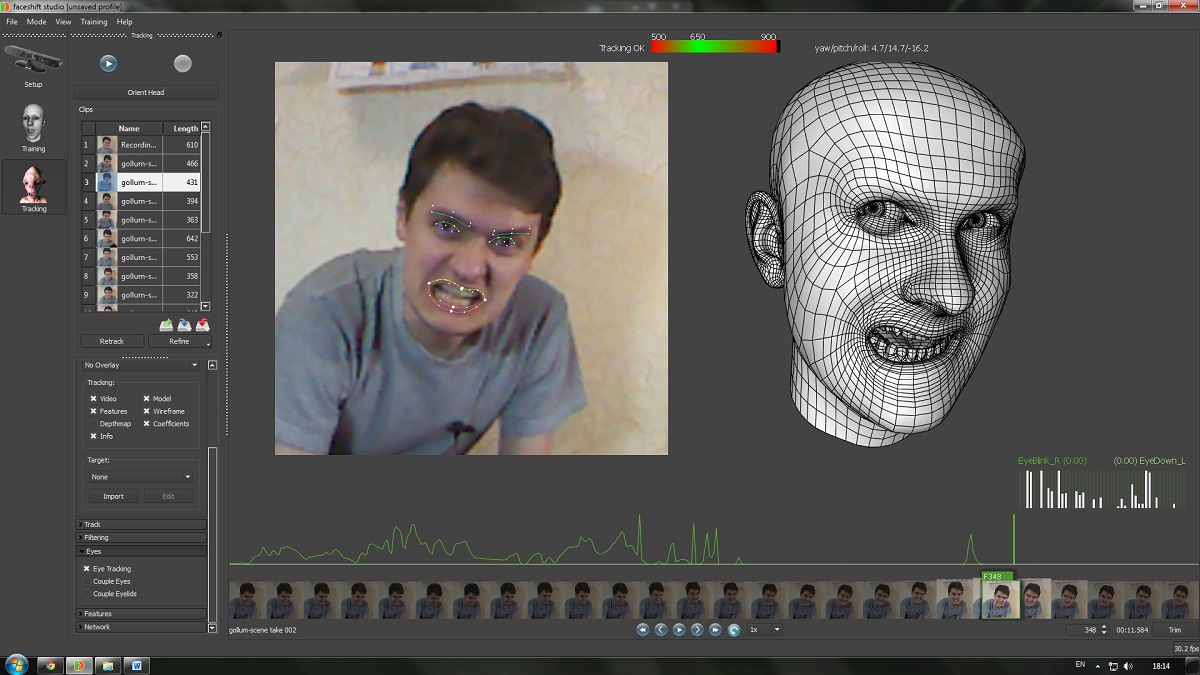Screen dimensions: 1200x675
Task: Enable Couple Eyes option
Action: [87, 581]
